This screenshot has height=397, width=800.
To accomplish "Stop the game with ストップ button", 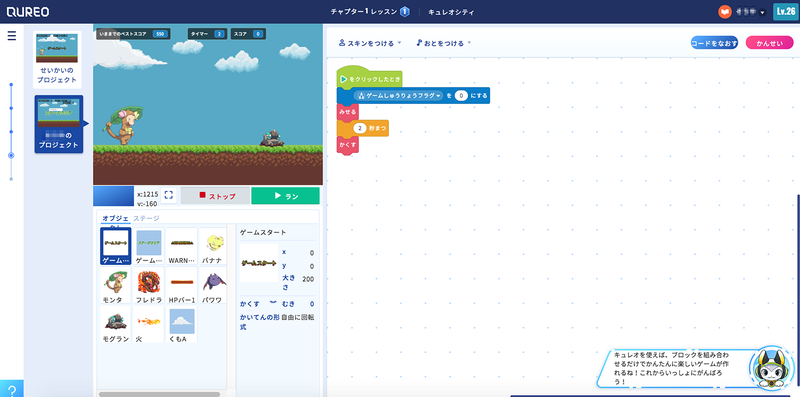I will click(x=215, y=196).
